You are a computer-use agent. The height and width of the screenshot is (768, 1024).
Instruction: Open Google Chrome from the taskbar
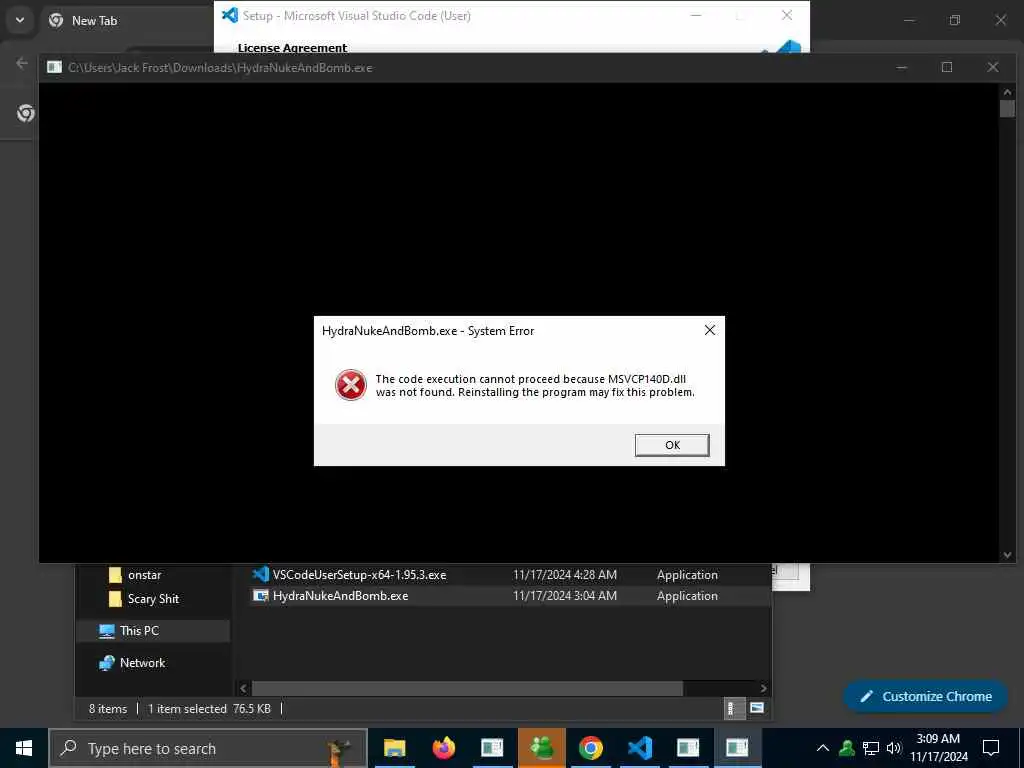coord(590,748)
